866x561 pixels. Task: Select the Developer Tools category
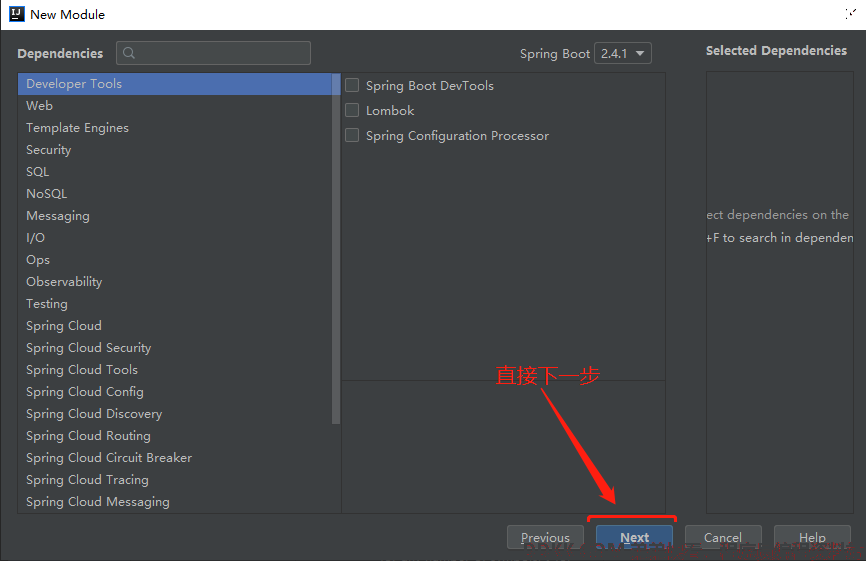tap(175, 84)
